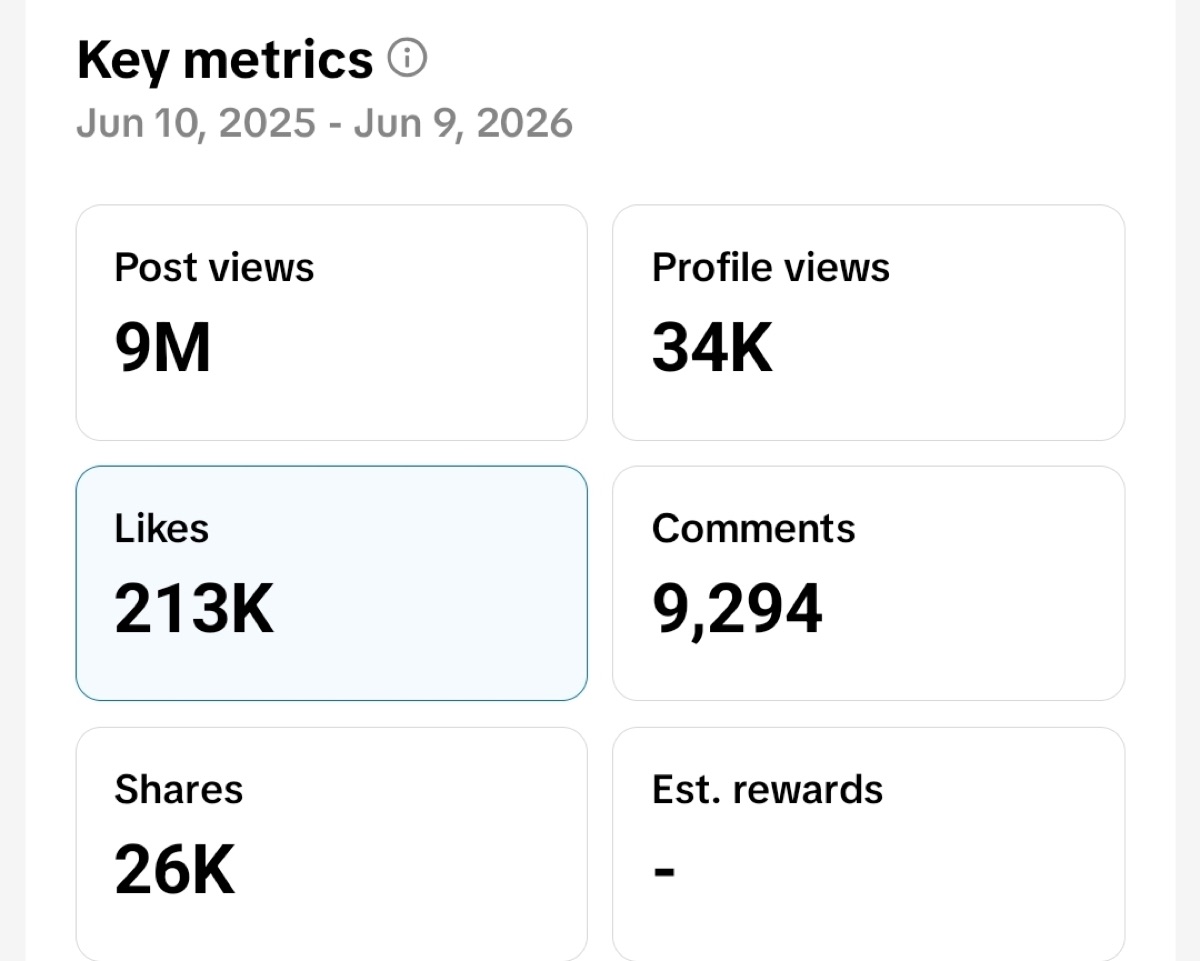Image resolution: width=1200 pixels, height=961 pixels.
Task: Tap the 9,294 comments value
Action: (x=737, y=611)
